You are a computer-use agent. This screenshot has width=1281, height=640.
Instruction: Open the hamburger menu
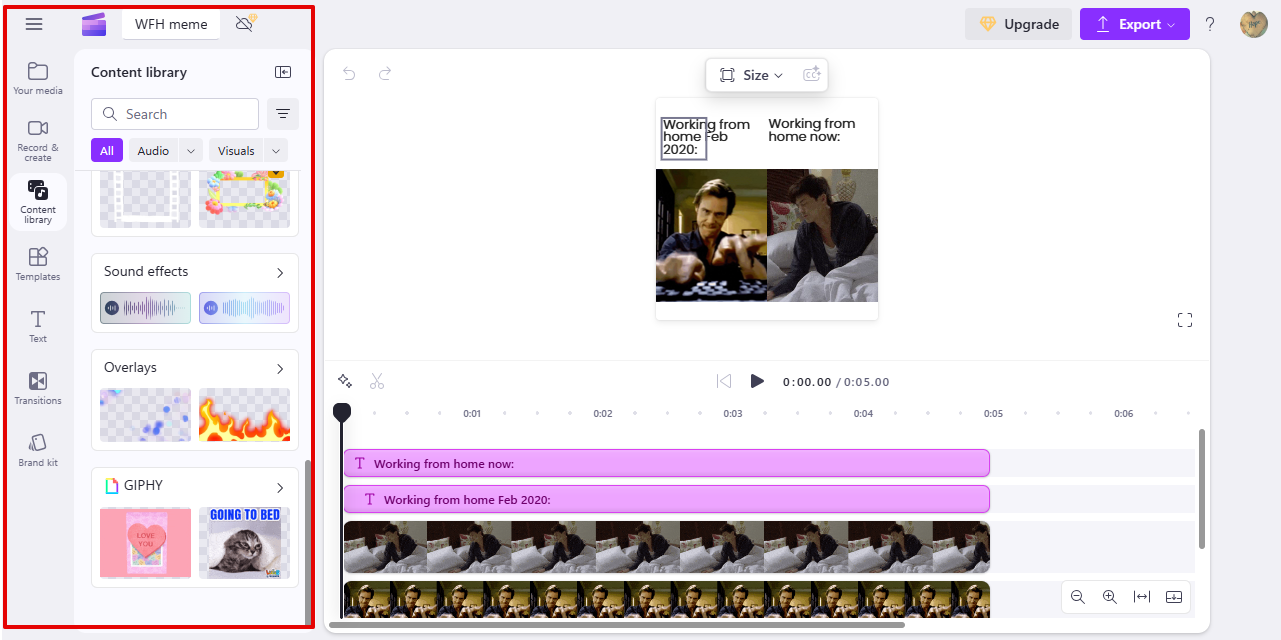pos(33,23)
